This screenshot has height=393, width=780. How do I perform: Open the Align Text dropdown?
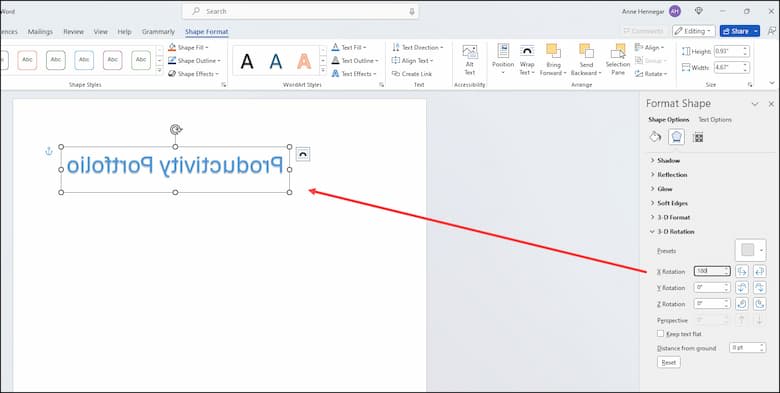(x=412, y=61)
